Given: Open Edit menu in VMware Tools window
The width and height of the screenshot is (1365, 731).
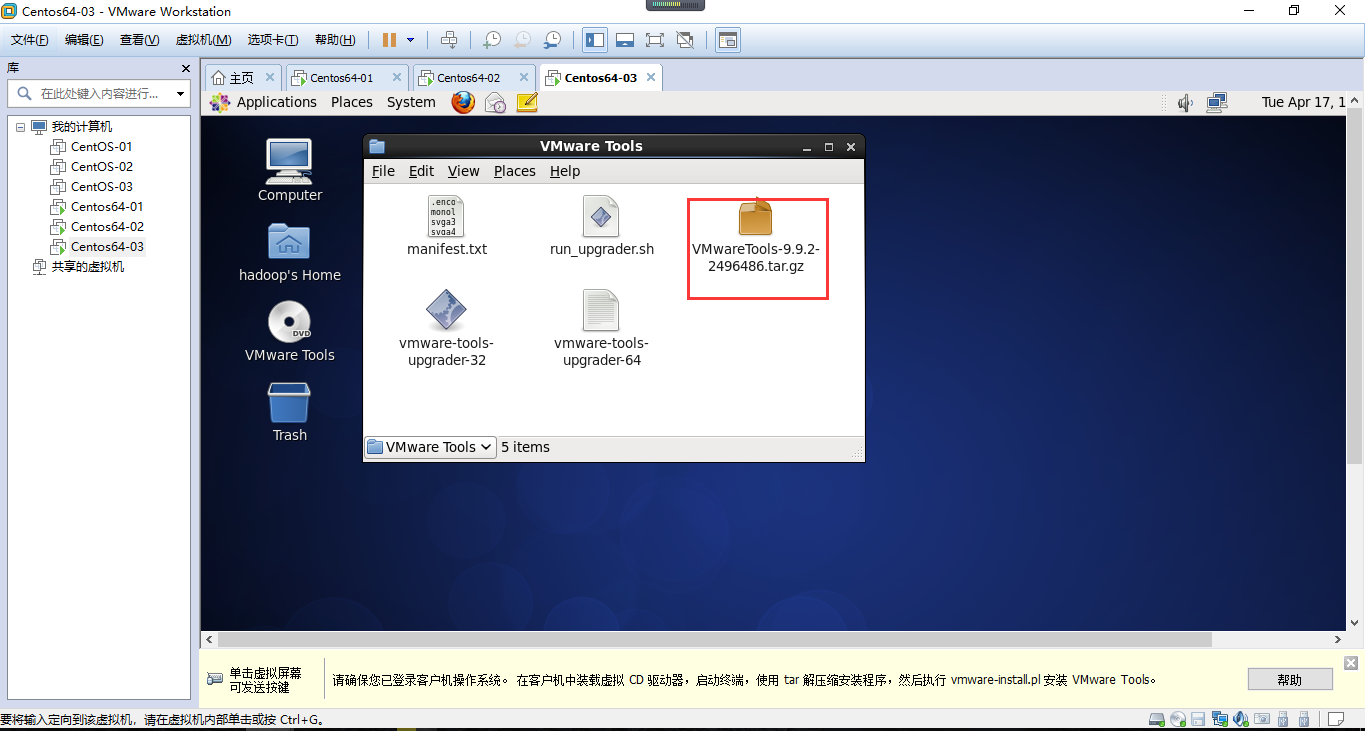Looking at the screenshot, I should coord(421,171).
